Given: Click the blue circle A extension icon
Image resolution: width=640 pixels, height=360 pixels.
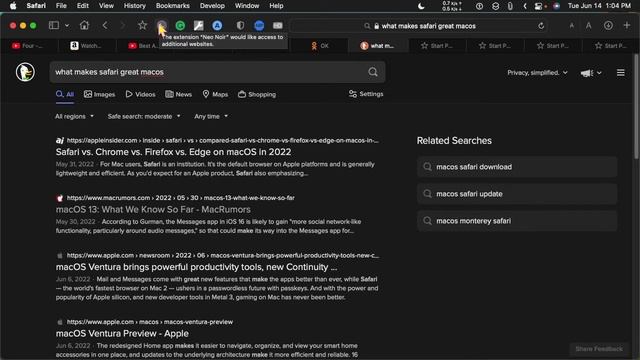Looking at the screenshot, I should coord(217,25).
